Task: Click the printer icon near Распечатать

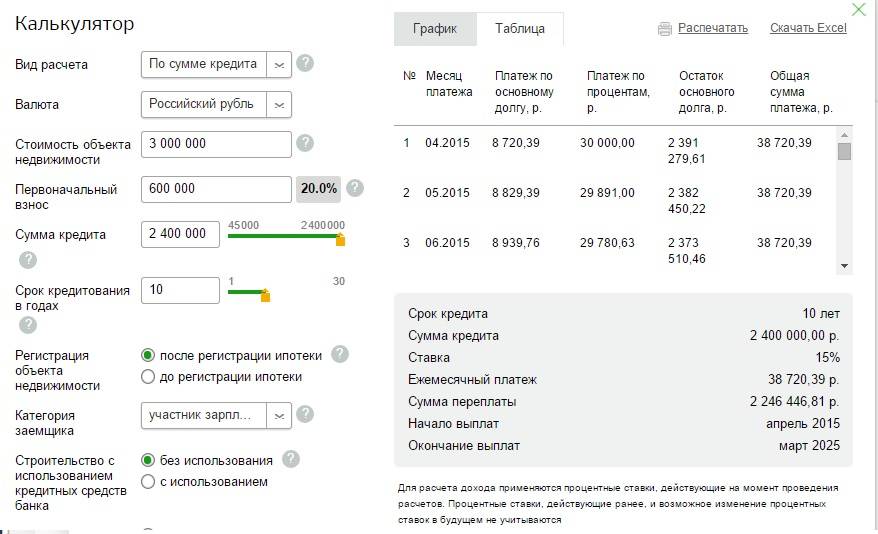Action: (665, 29)
